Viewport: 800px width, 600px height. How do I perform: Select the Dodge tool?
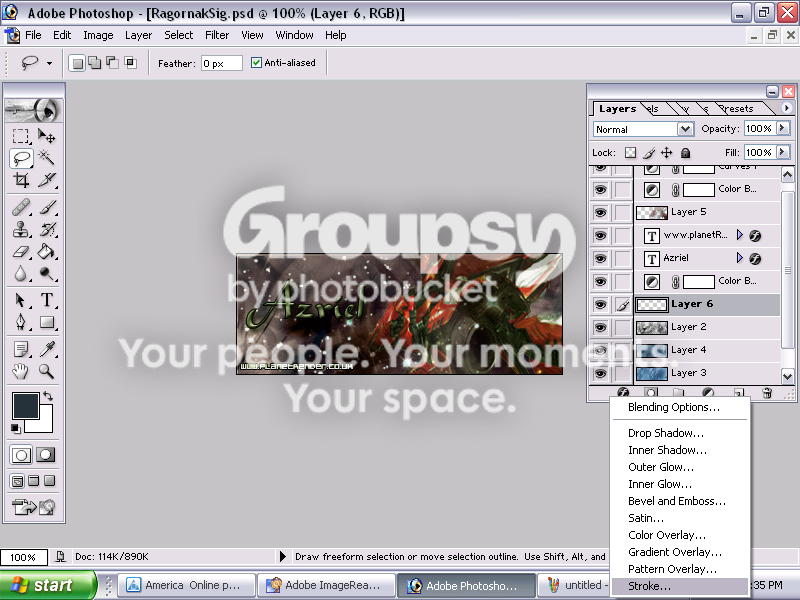(x=46, y=274)
